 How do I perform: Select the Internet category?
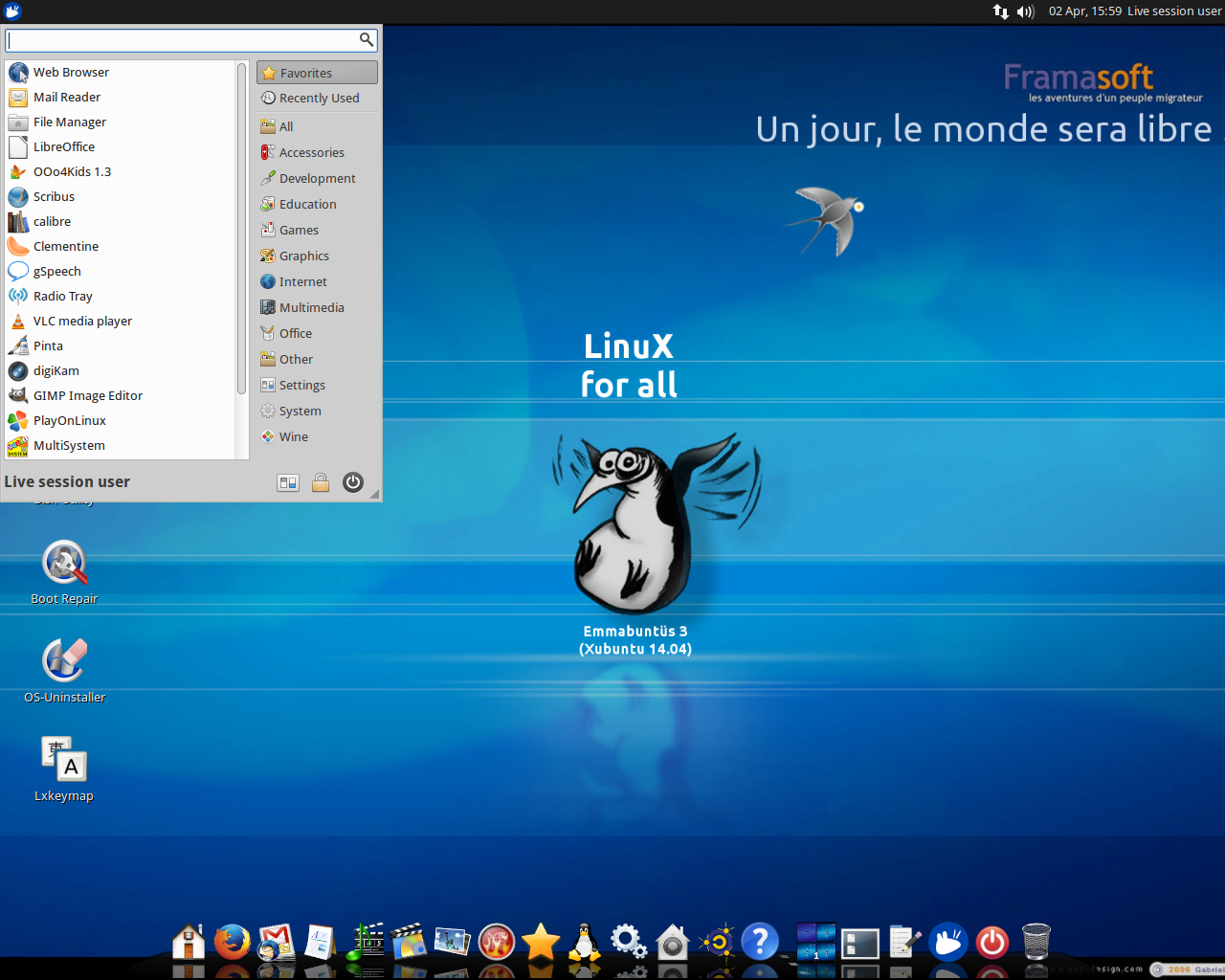coord(317,282)
